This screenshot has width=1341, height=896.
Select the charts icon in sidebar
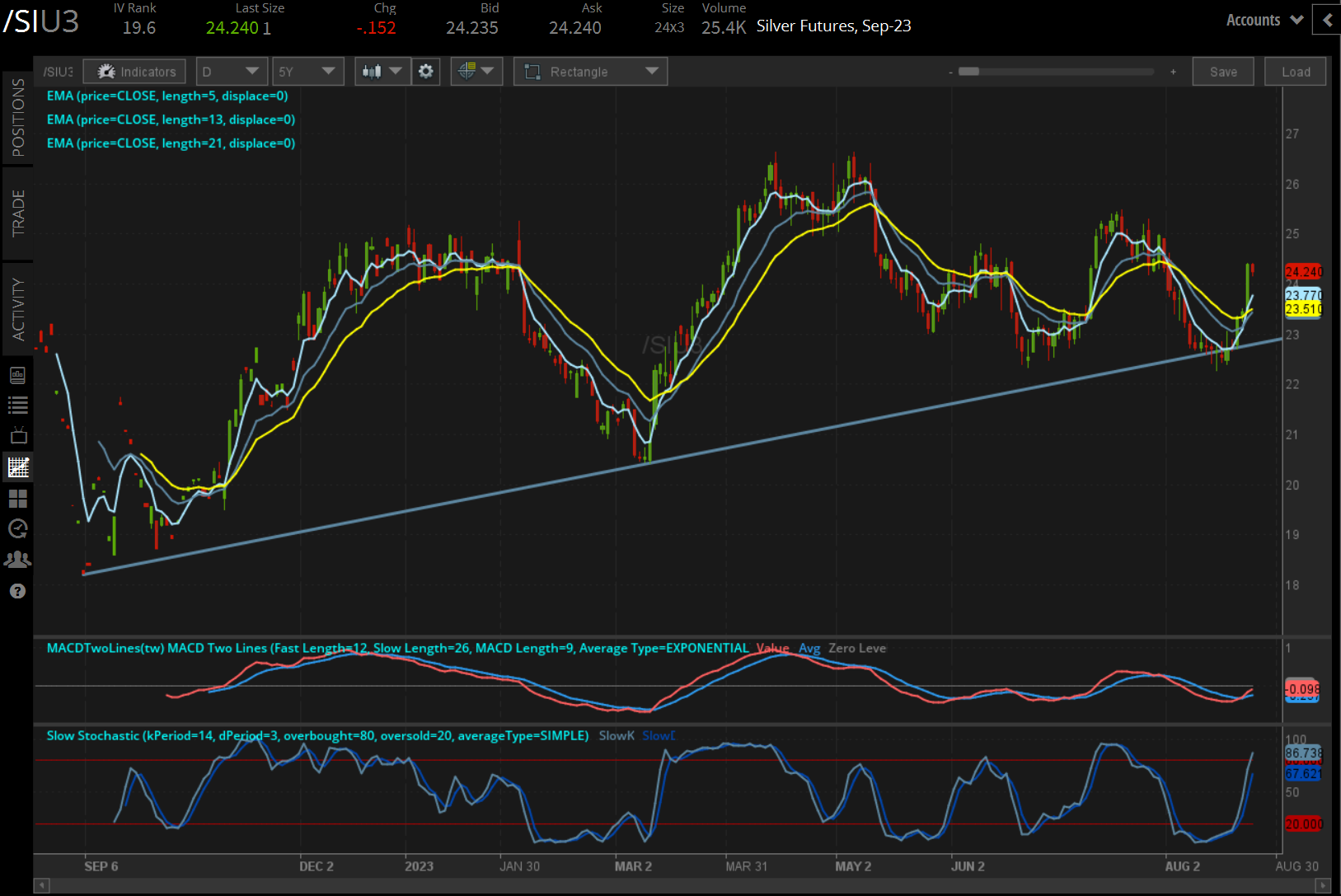[x=17, y=467]
